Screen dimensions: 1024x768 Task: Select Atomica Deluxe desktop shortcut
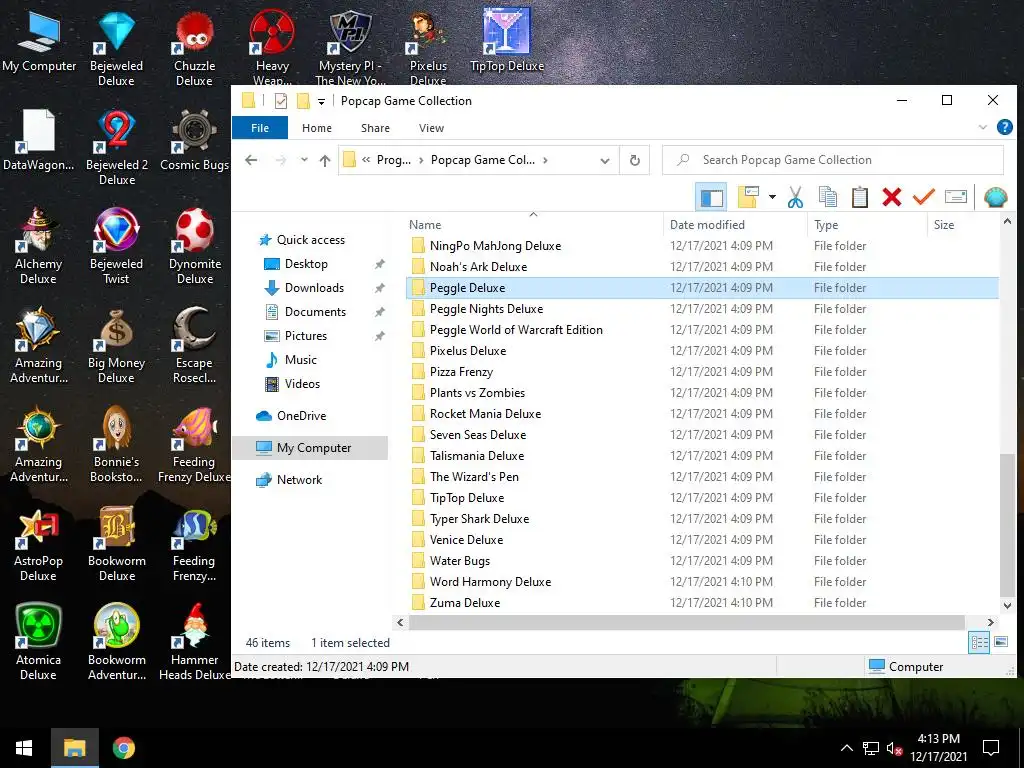[x=38, y=643]
